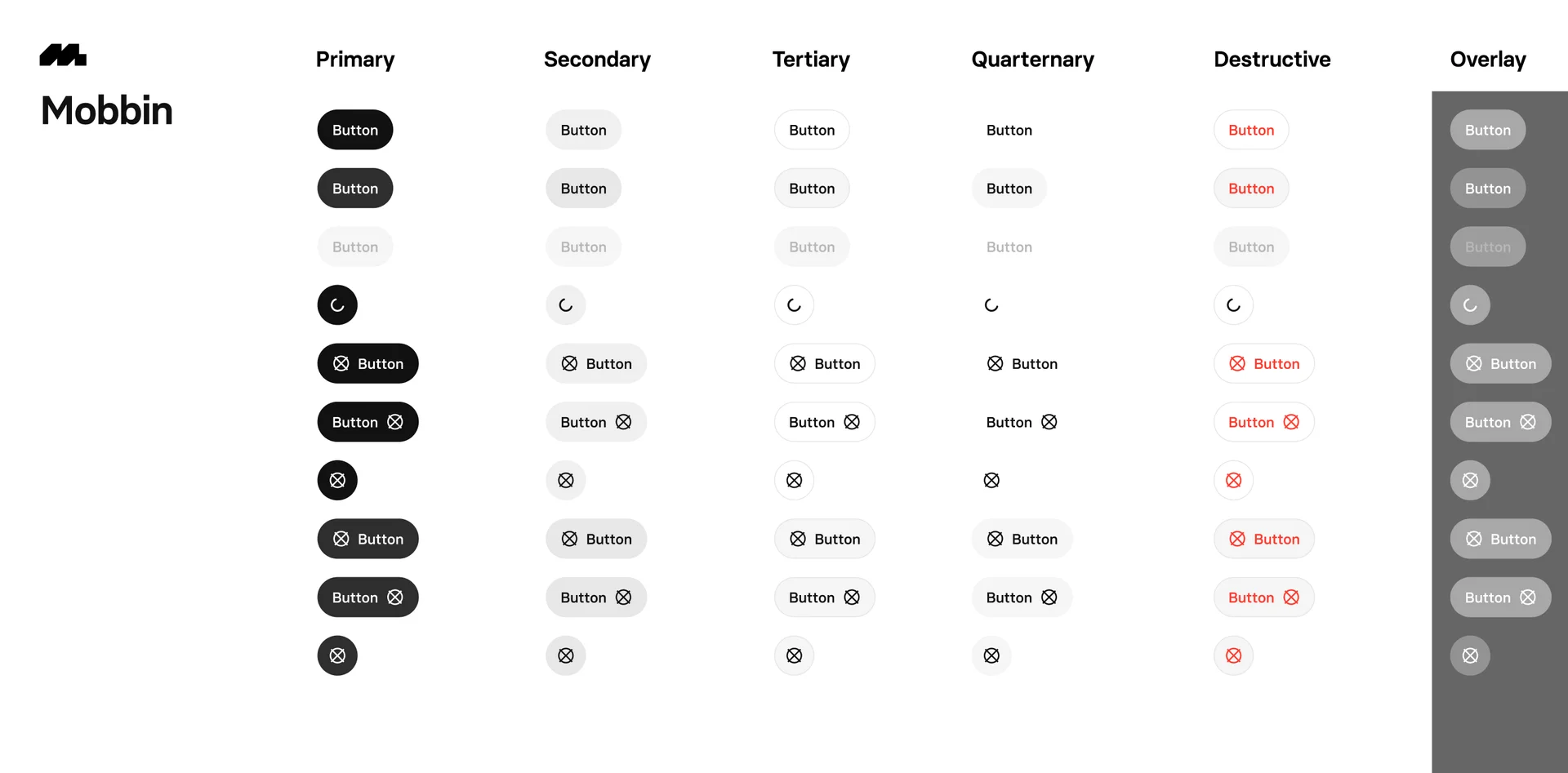Screen dimensions: 1568x773
Task: Click the Destructive column header
Action: click(1272, 60)
